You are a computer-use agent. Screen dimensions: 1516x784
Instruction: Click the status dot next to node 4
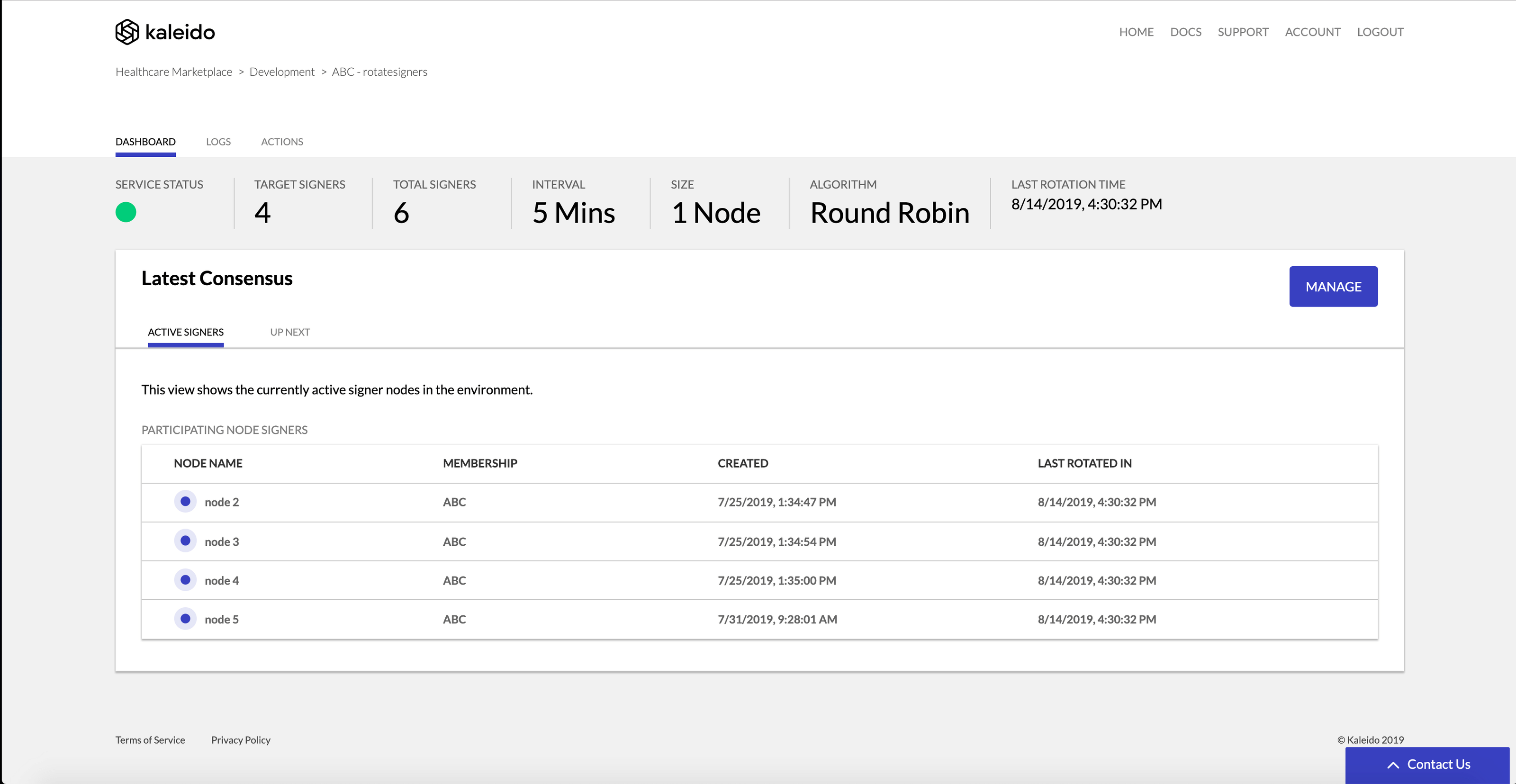coord(185,580)
